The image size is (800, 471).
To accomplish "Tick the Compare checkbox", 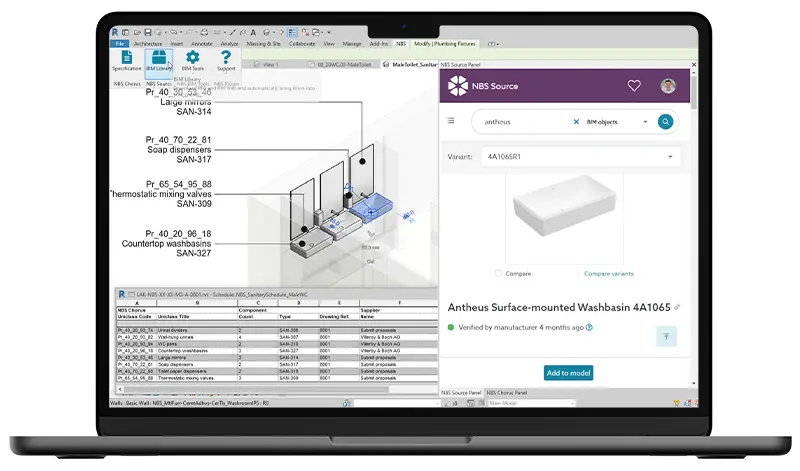I will click(498, 274).
